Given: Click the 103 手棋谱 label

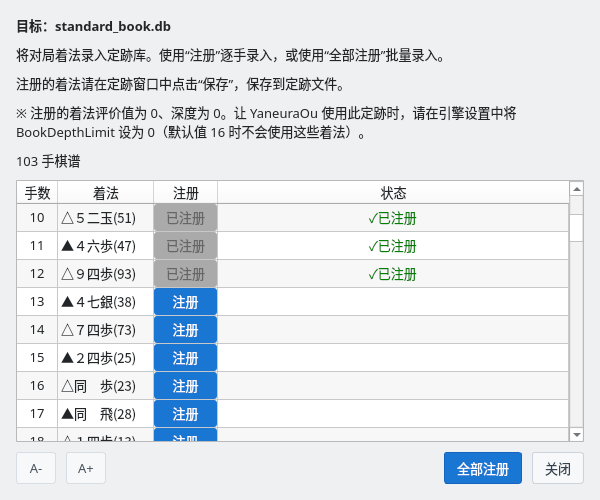Looking at the screenshot, I should (48, 161).
